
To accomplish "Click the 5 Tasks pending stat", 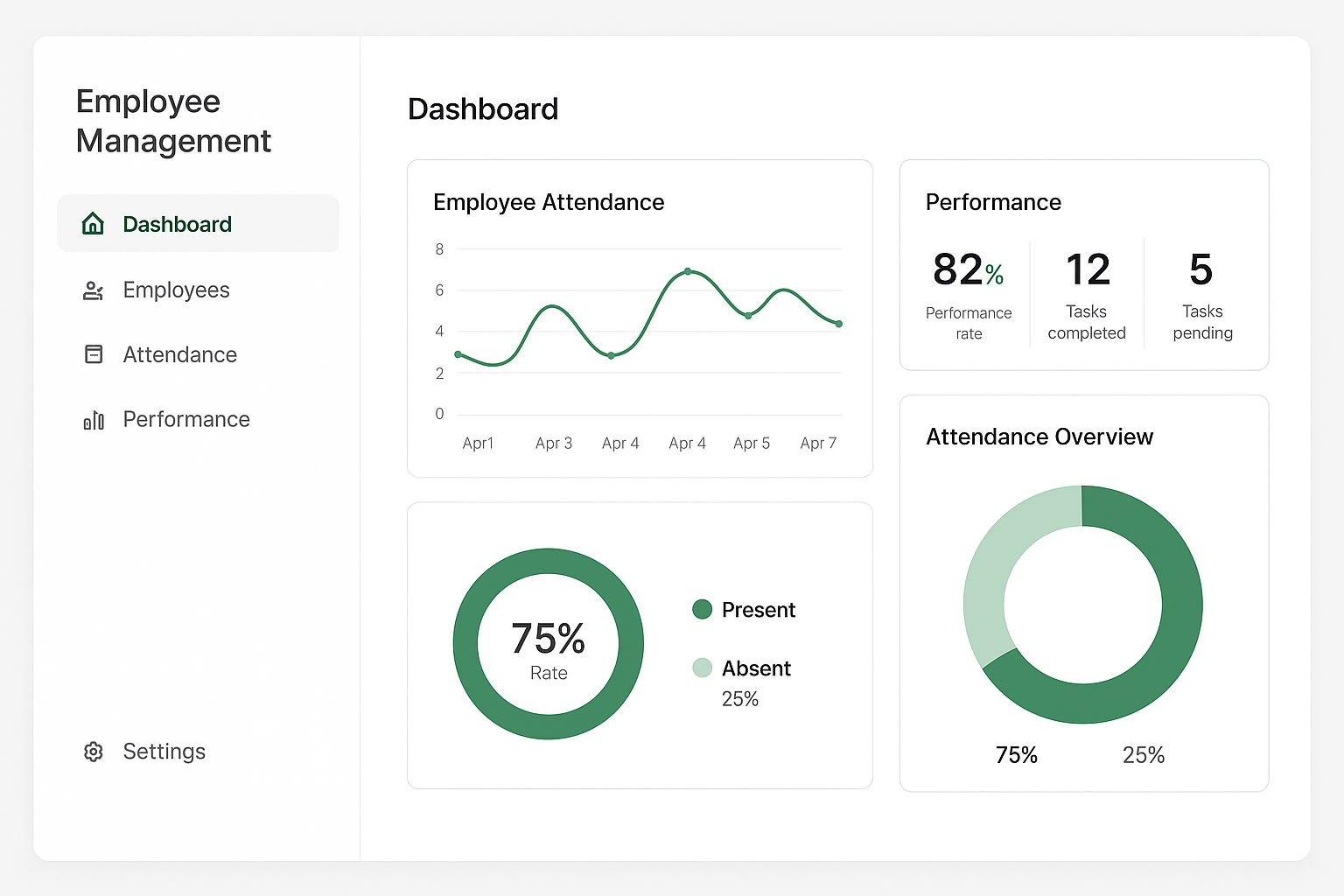I will tap(1202, 271).
